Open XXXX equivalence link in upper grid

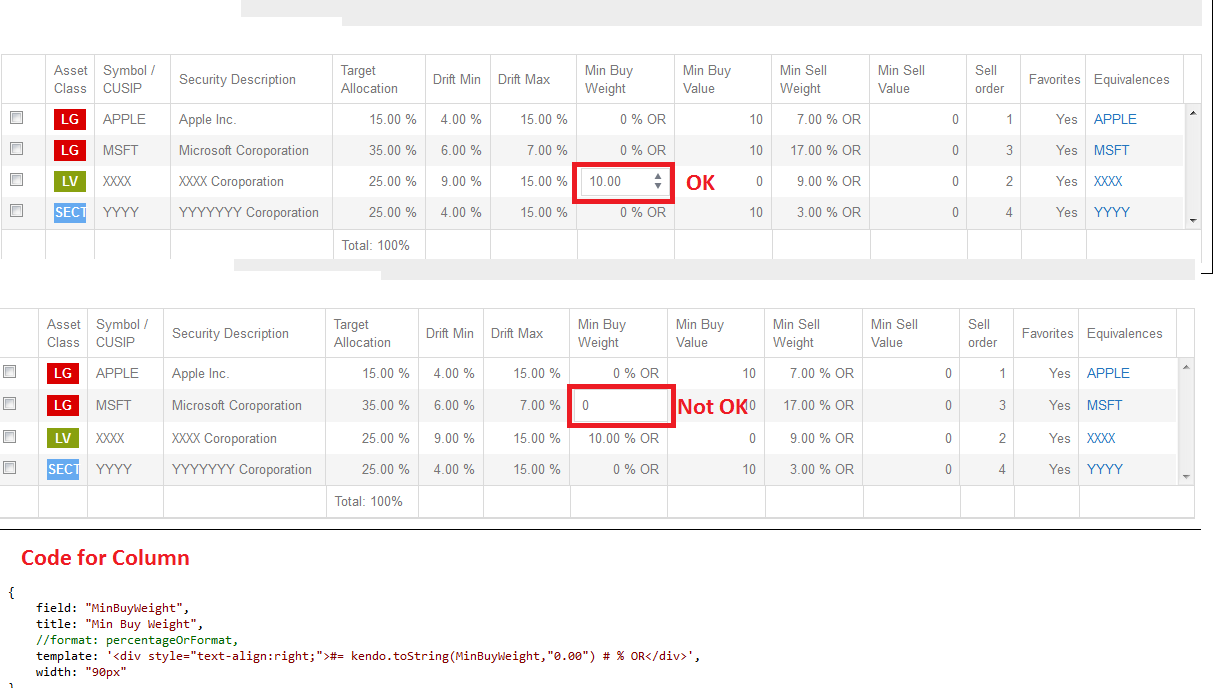click(x=1108, y=181)
